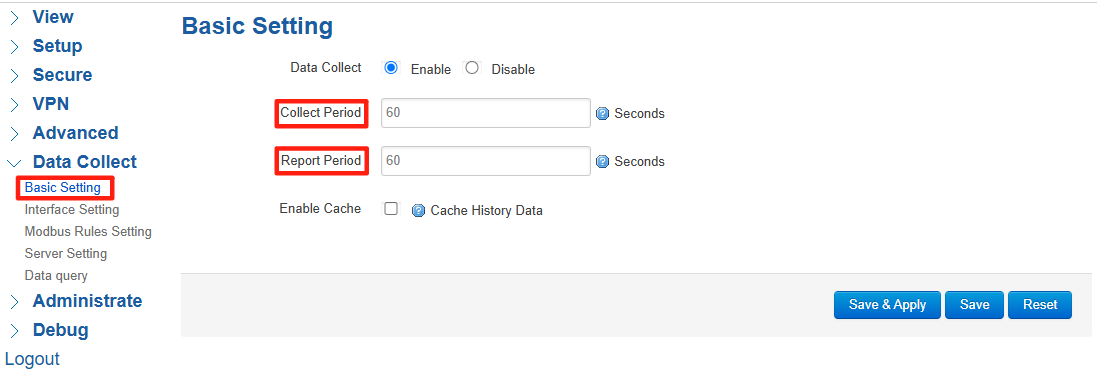
Task: Go to Server Setting page
Action: point(65,254)
